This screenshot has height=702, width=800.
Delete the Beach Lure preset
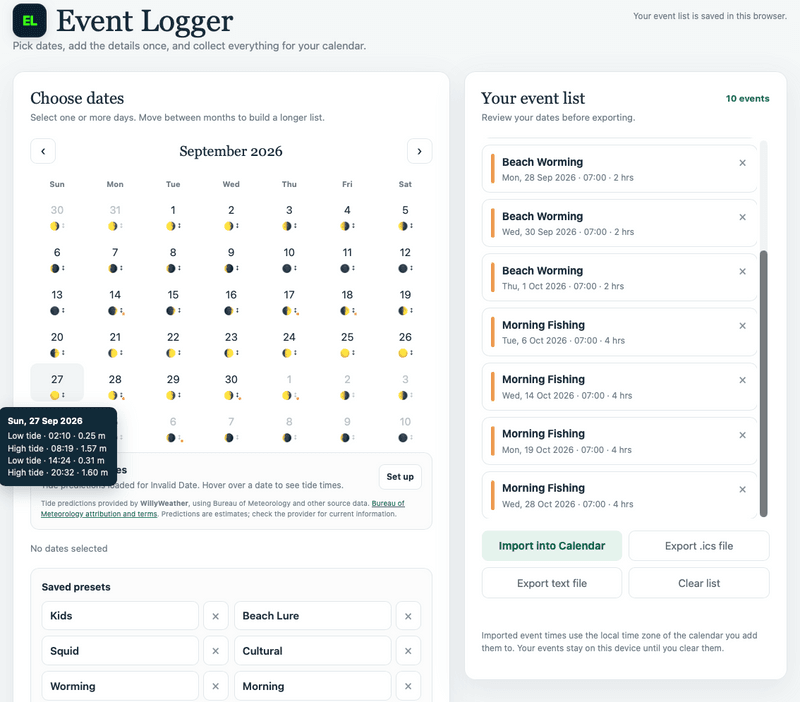[408, 616]
